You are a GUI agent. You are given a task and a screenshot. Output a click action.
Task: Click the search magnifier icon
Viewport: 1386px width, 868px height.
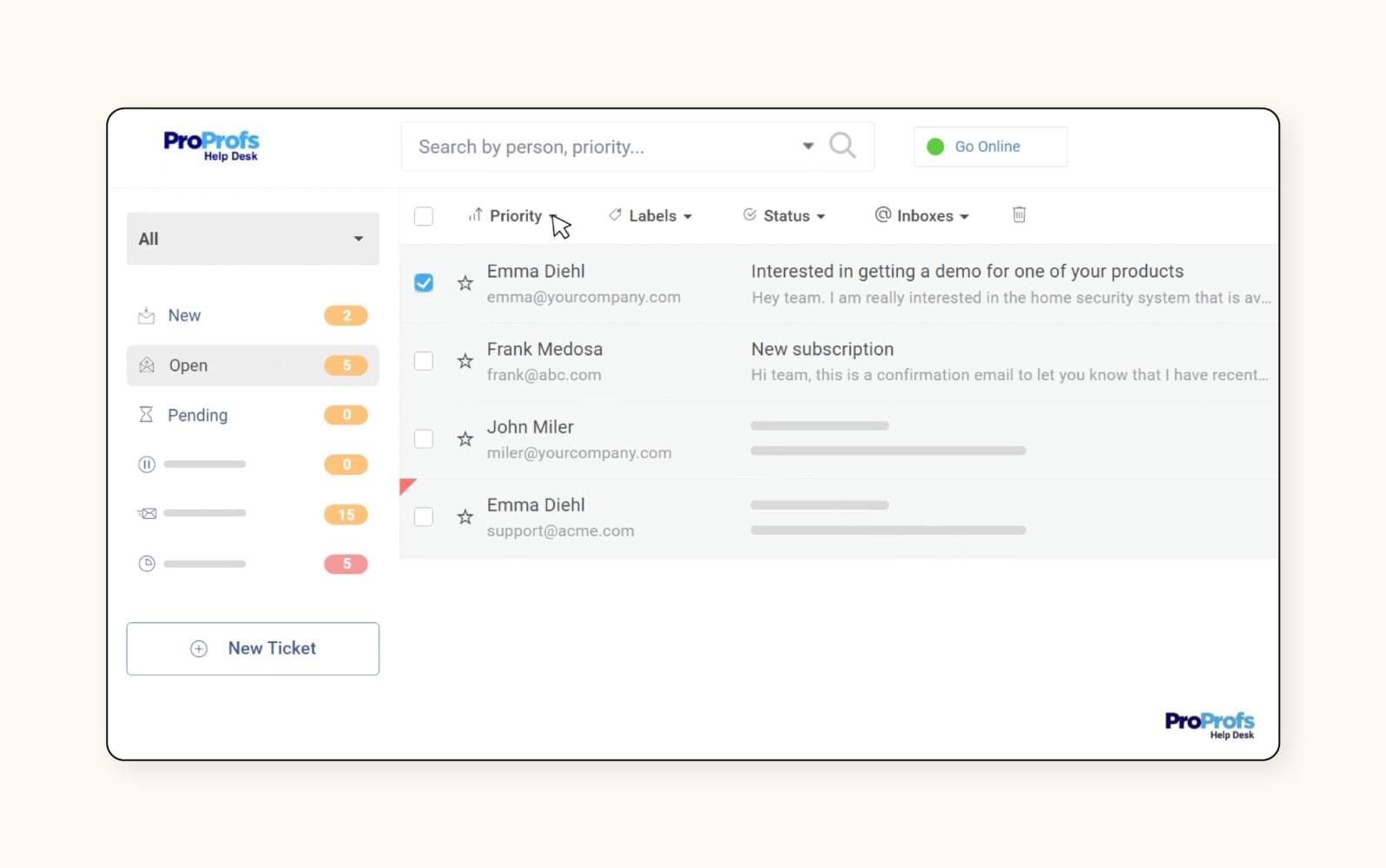click(x=842, y=145)
